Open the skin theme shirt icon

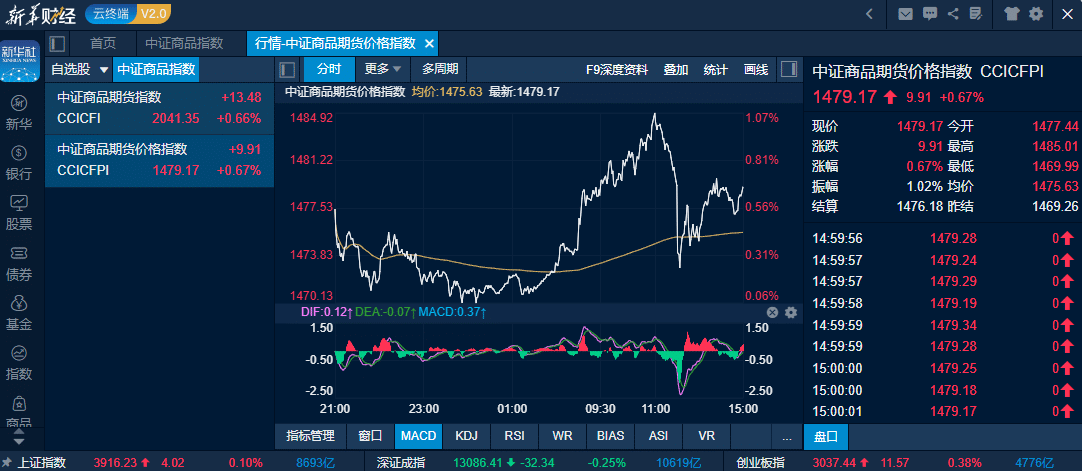click(x=1011, y=14)
